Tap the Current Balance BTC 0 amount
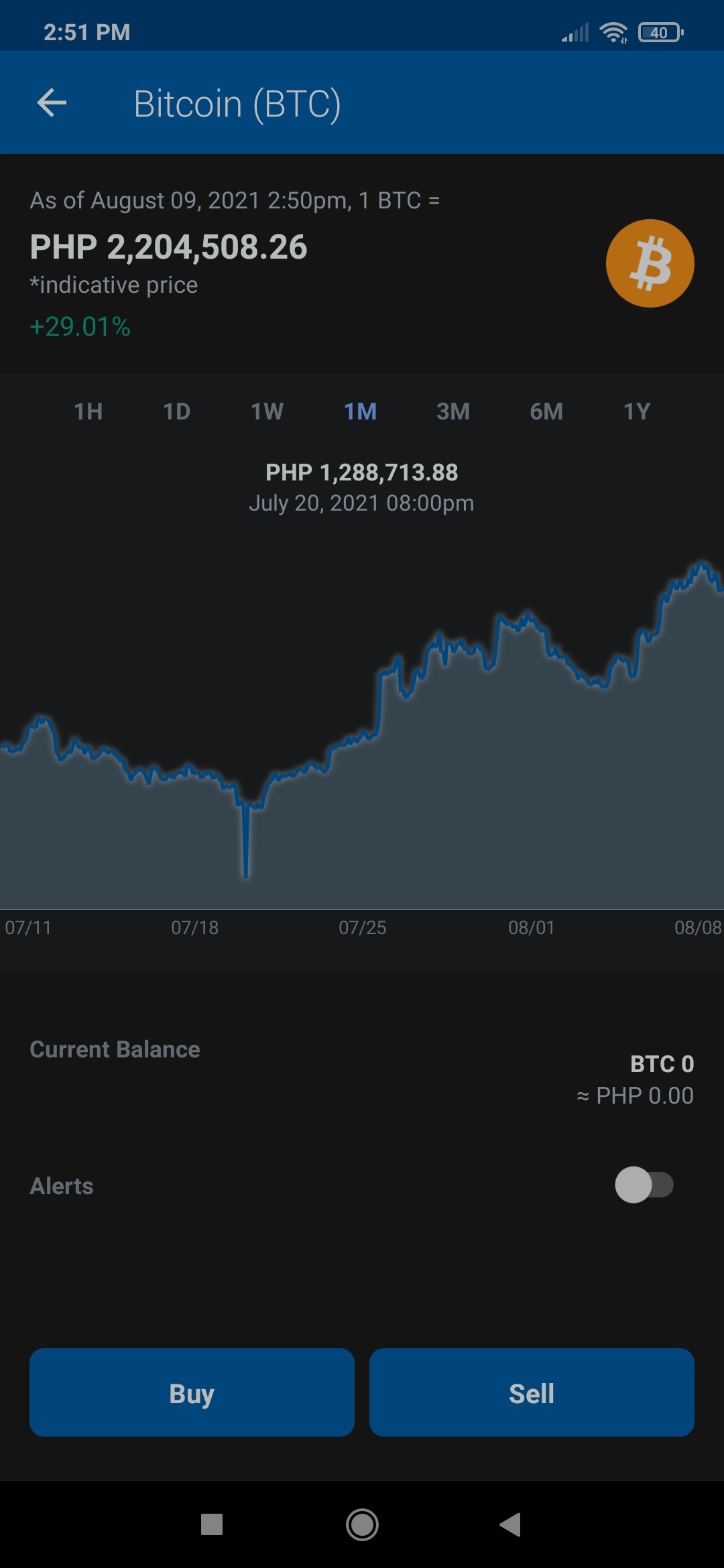 coord(662,1064)
